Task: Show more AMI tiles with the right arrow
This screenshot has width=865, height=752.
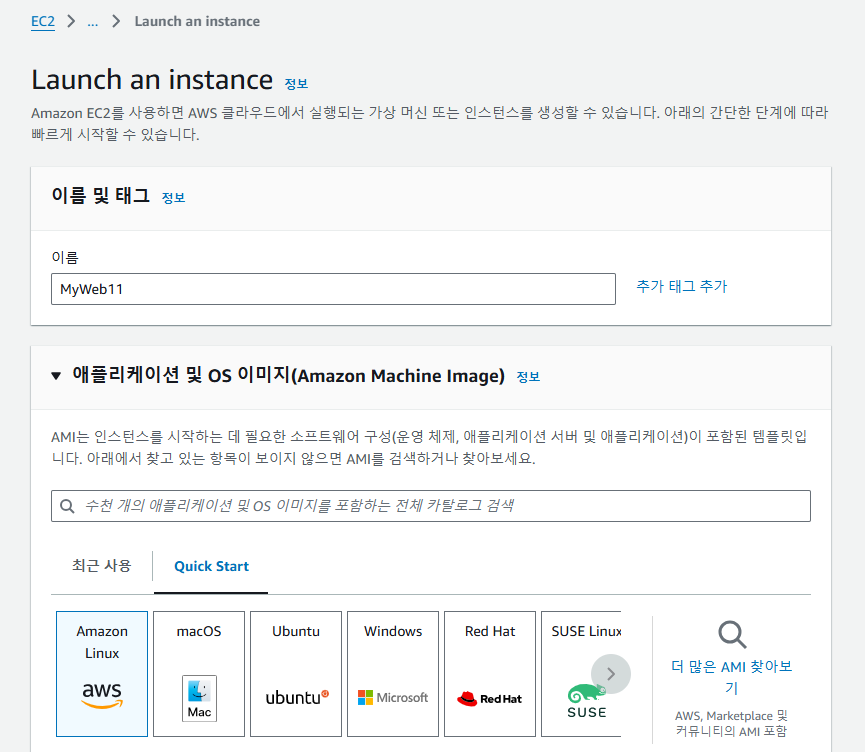Action: (611, 674)
